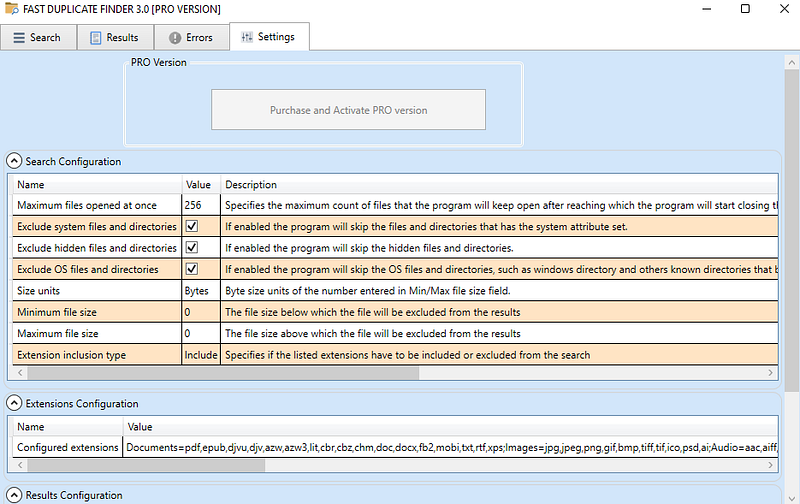
Task: Open the Size units Bytes value
Action: pyautogui.click(x=201, y=291)
